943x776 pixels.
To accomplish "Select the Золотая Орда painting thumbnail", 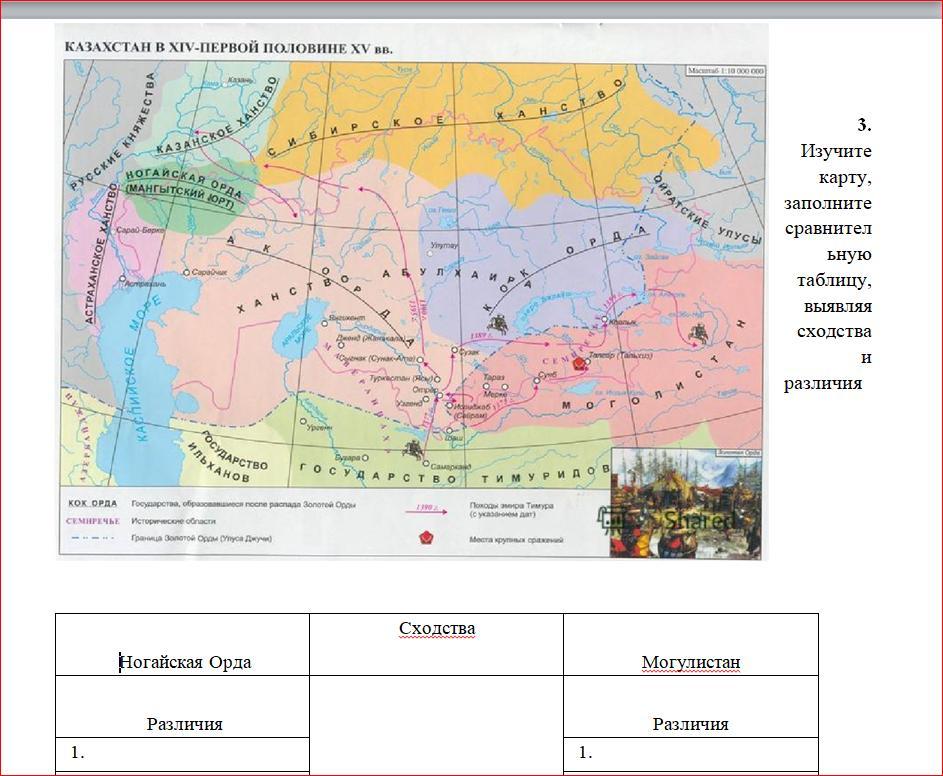I will tap(686, 503).
